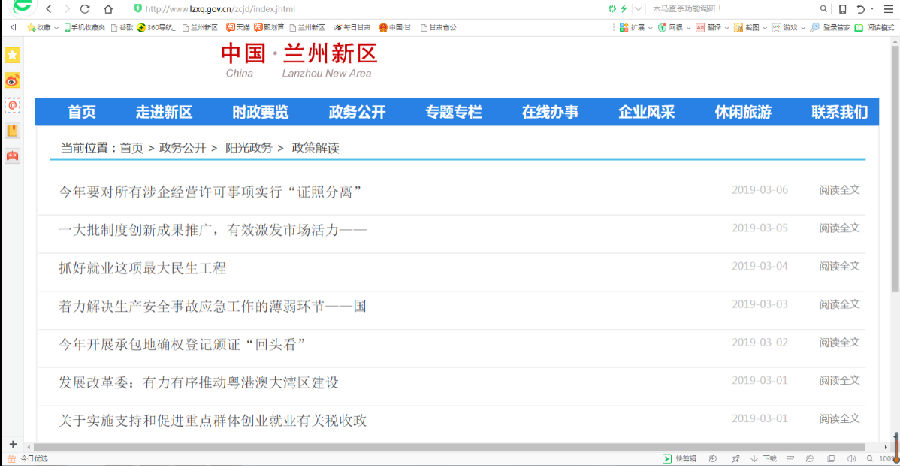This screenshot has height=466, width=900.
Task: Click the yellow star favorites sidebar icon
Action: (x=13, y=55)
